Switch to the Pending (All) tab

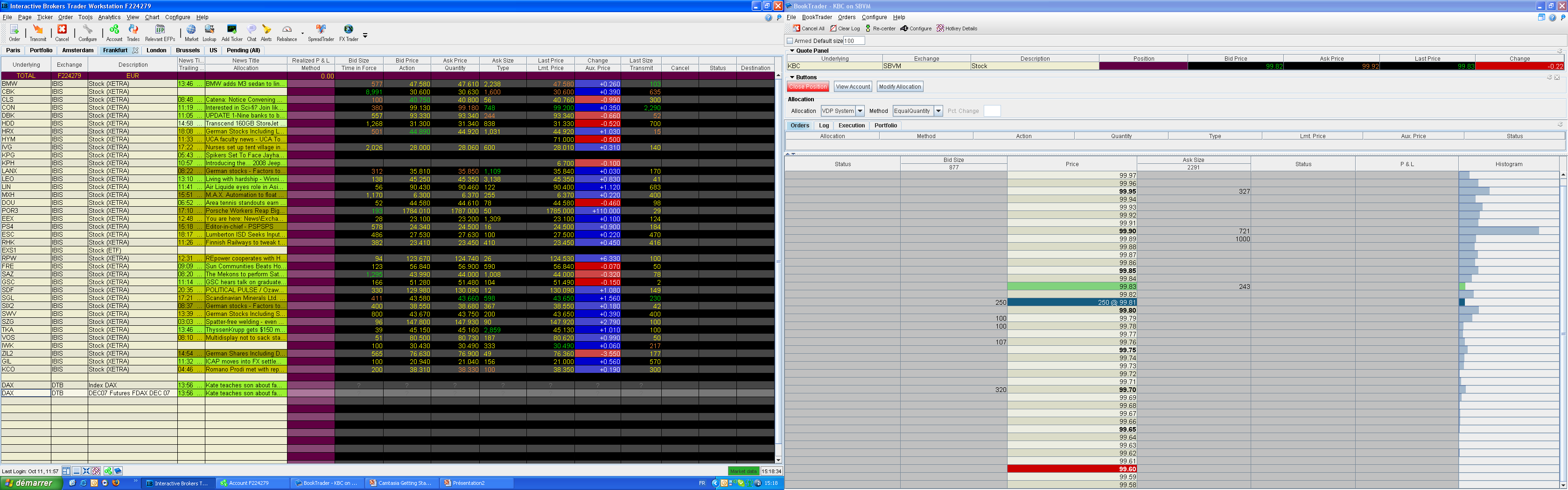244,50
